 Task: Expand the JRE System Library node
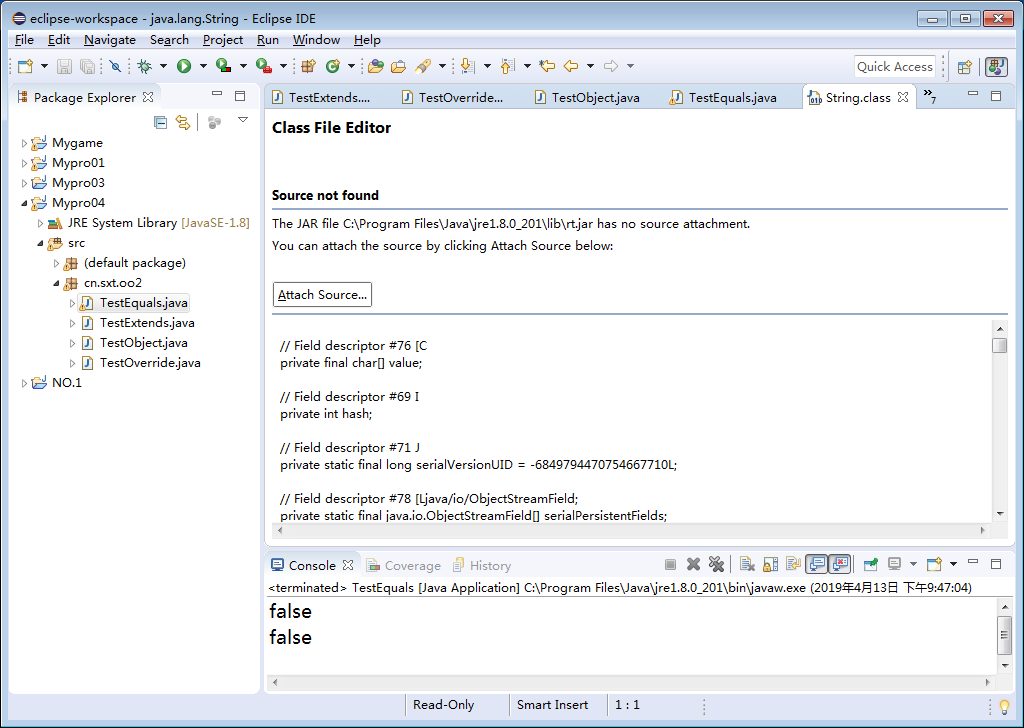40,223
